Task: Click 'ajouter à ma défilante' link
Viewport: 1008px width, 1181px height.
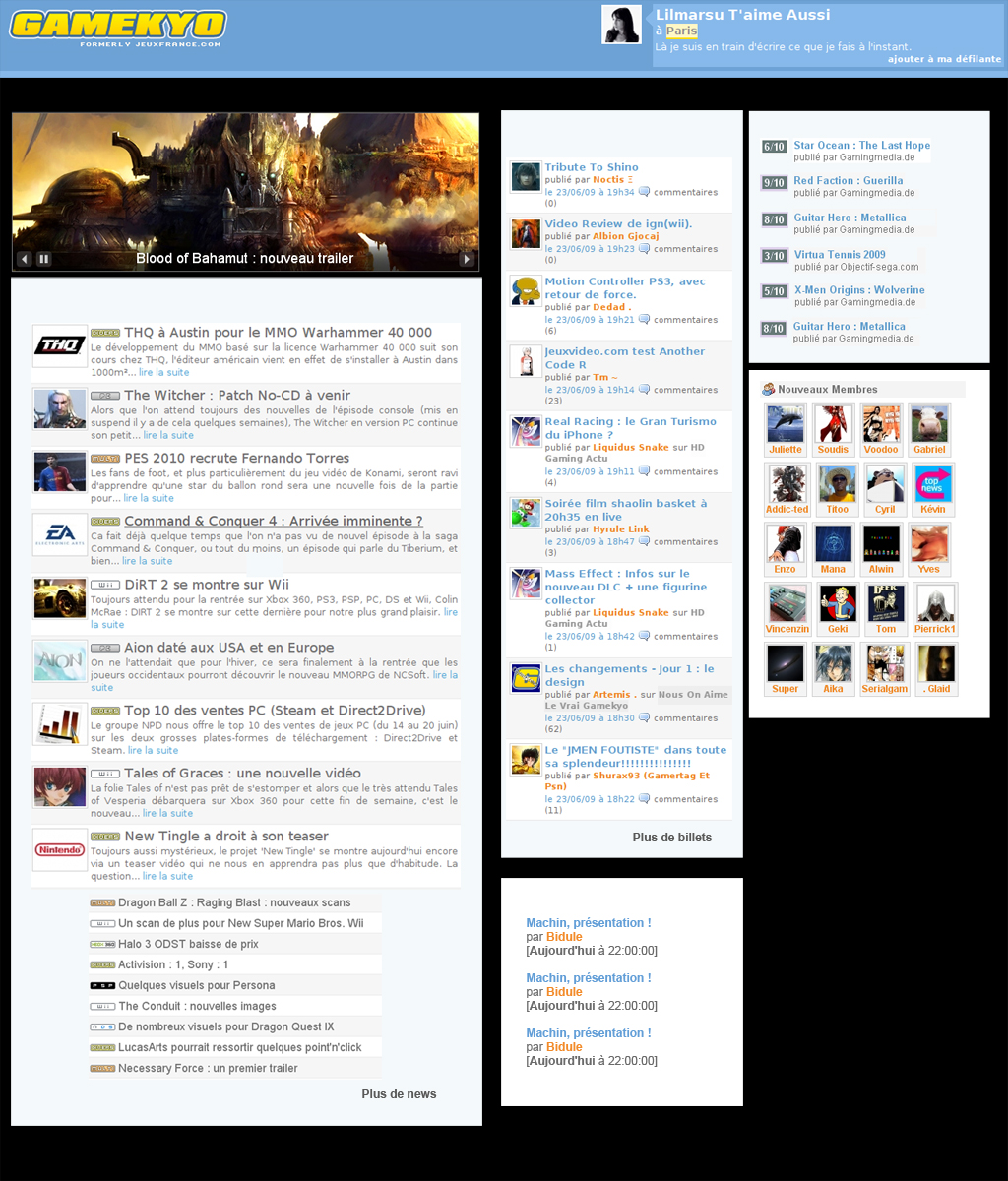Action: [x=944, y=59]
